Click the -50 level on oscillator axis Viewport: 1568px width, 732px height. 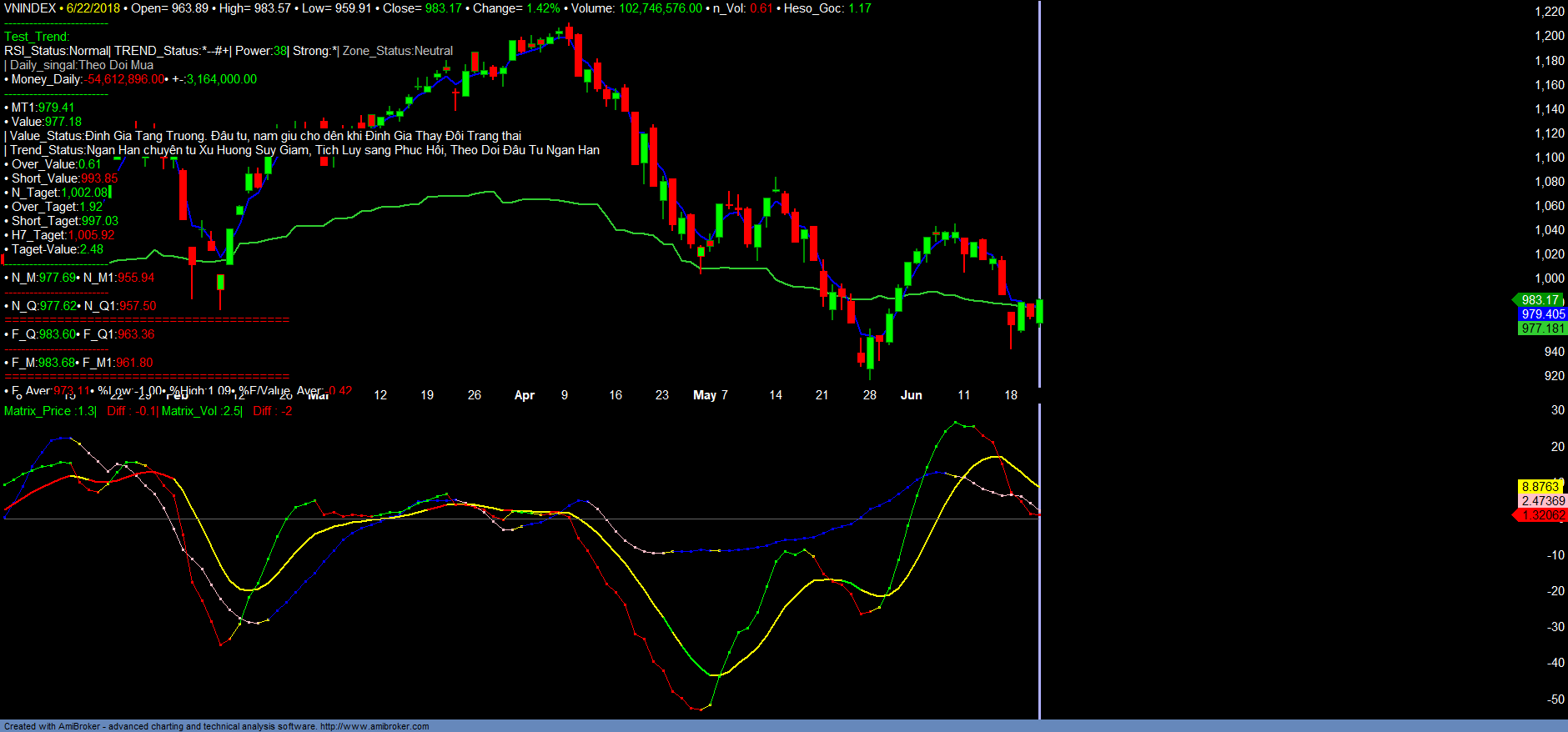(1555, 699)
